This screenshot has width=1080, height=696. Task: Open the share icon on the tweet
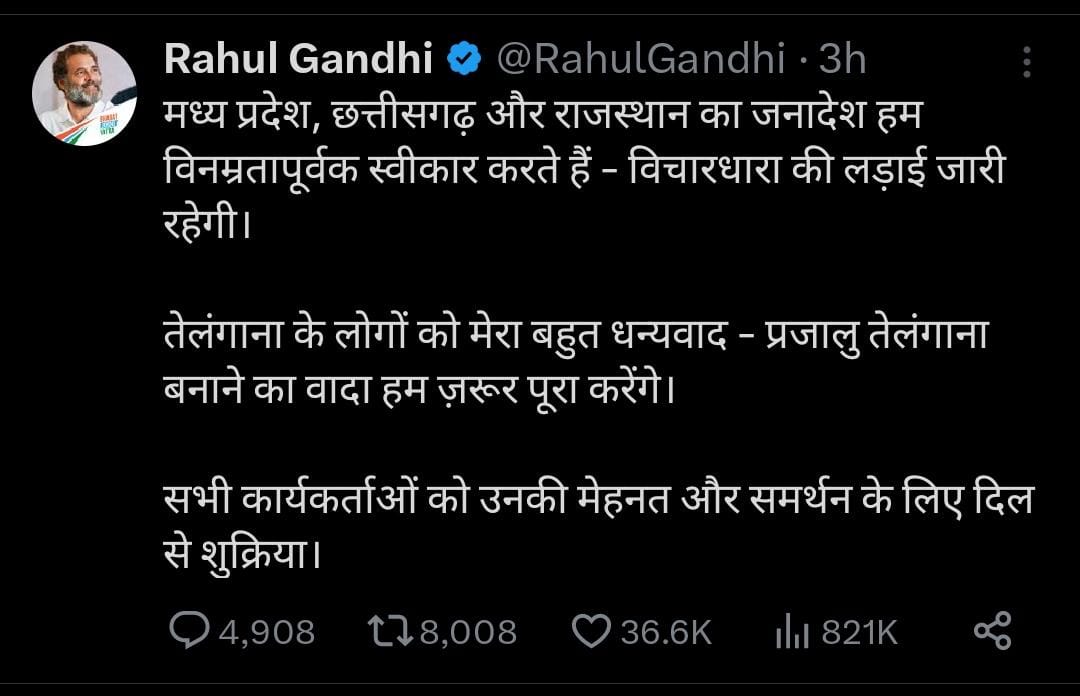click(992, 631)
